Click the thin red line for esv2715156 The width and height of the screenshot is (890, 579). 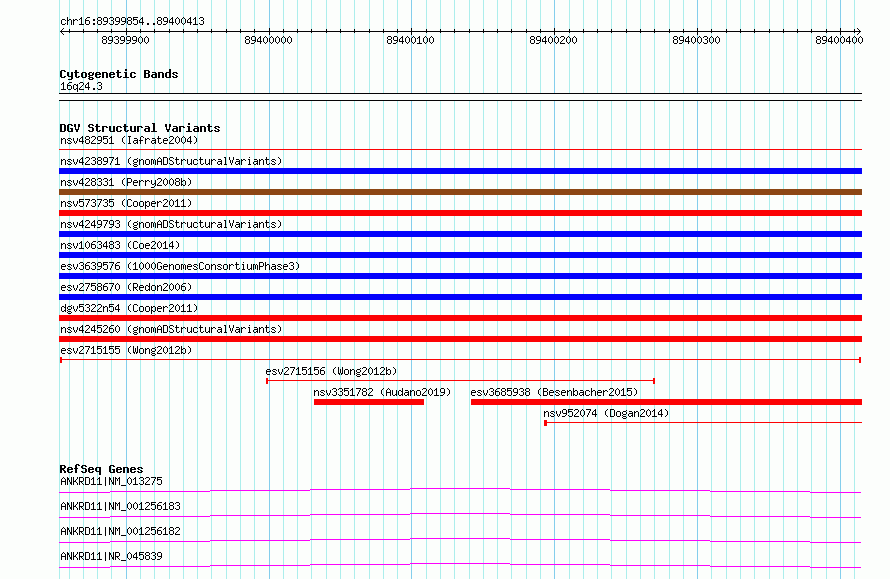coord(460,381)
